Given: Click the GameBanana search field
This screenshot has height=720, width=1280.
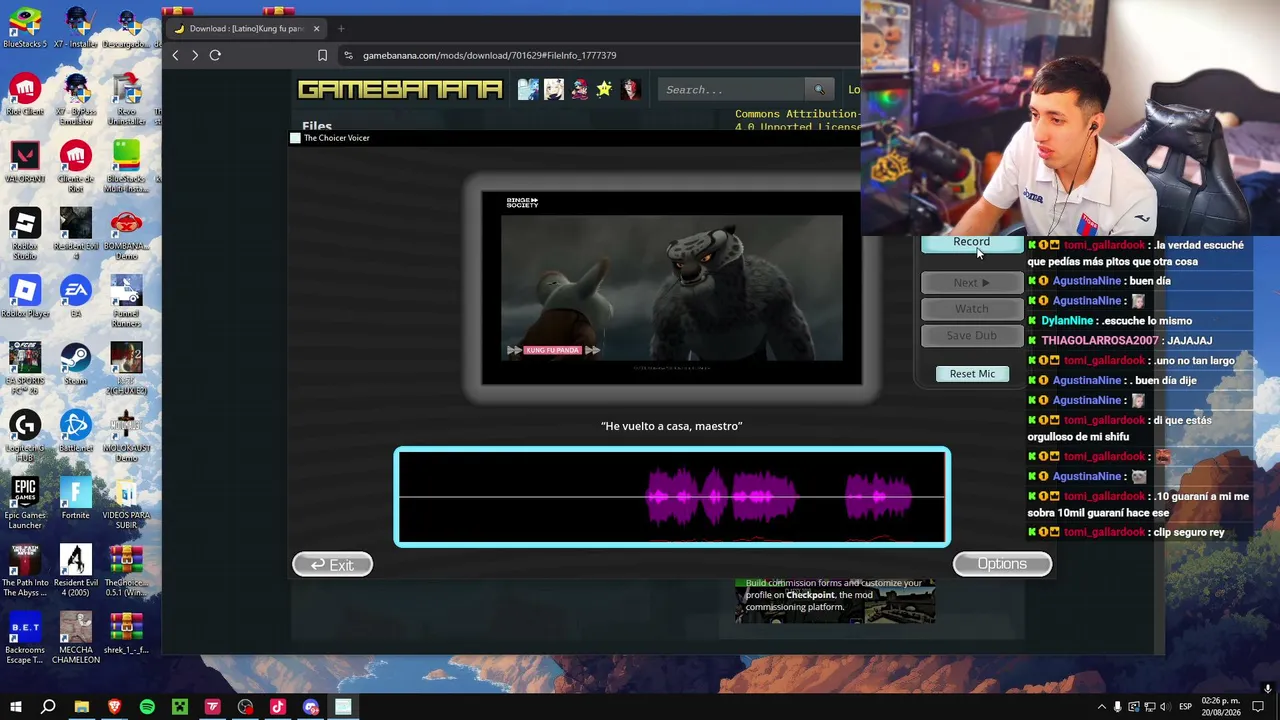Looking at the screenshot, I should 733,90.
